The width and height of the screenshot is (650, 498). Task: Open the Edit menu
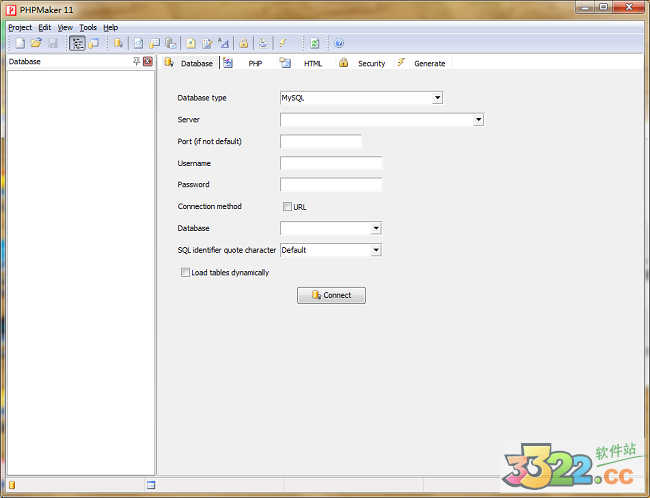(x=44, y=27)
